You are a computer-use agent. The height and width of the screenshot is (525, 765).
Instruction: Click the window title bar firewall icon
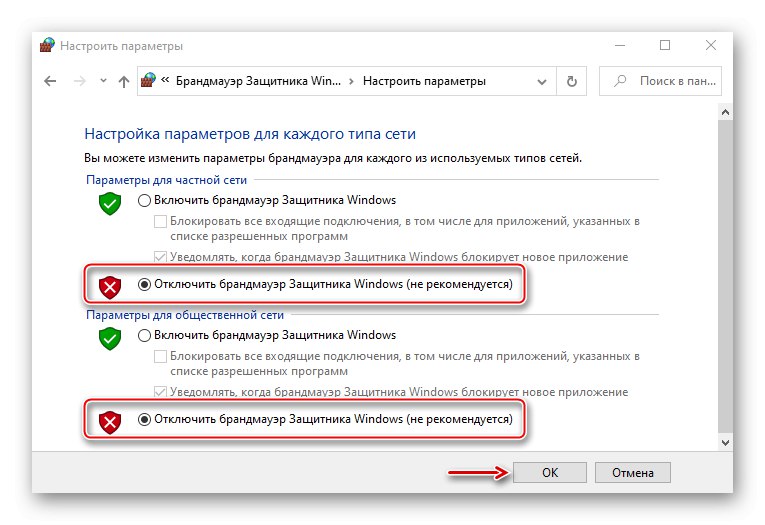coord(47,45)
